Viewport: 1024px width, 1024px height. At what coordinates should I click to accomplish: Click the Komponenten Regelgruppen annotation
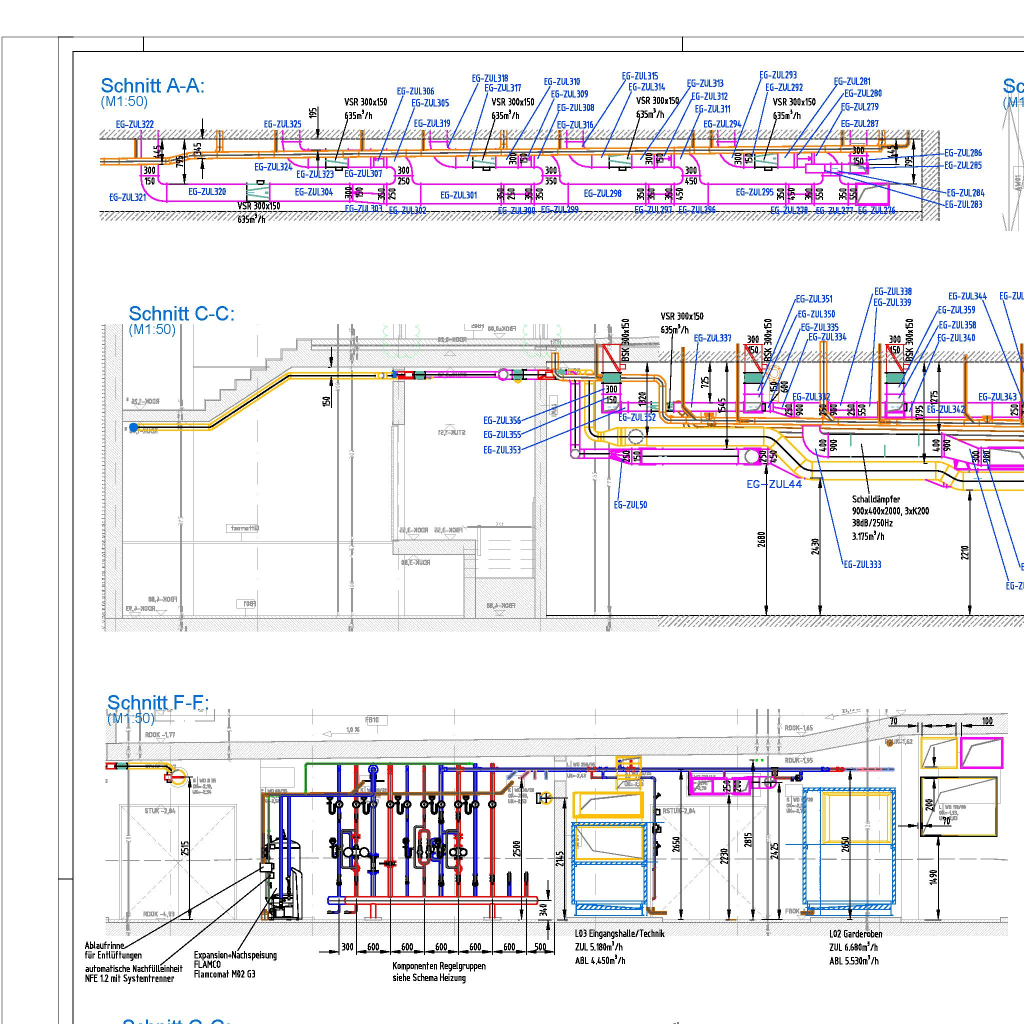coord(439,966)
